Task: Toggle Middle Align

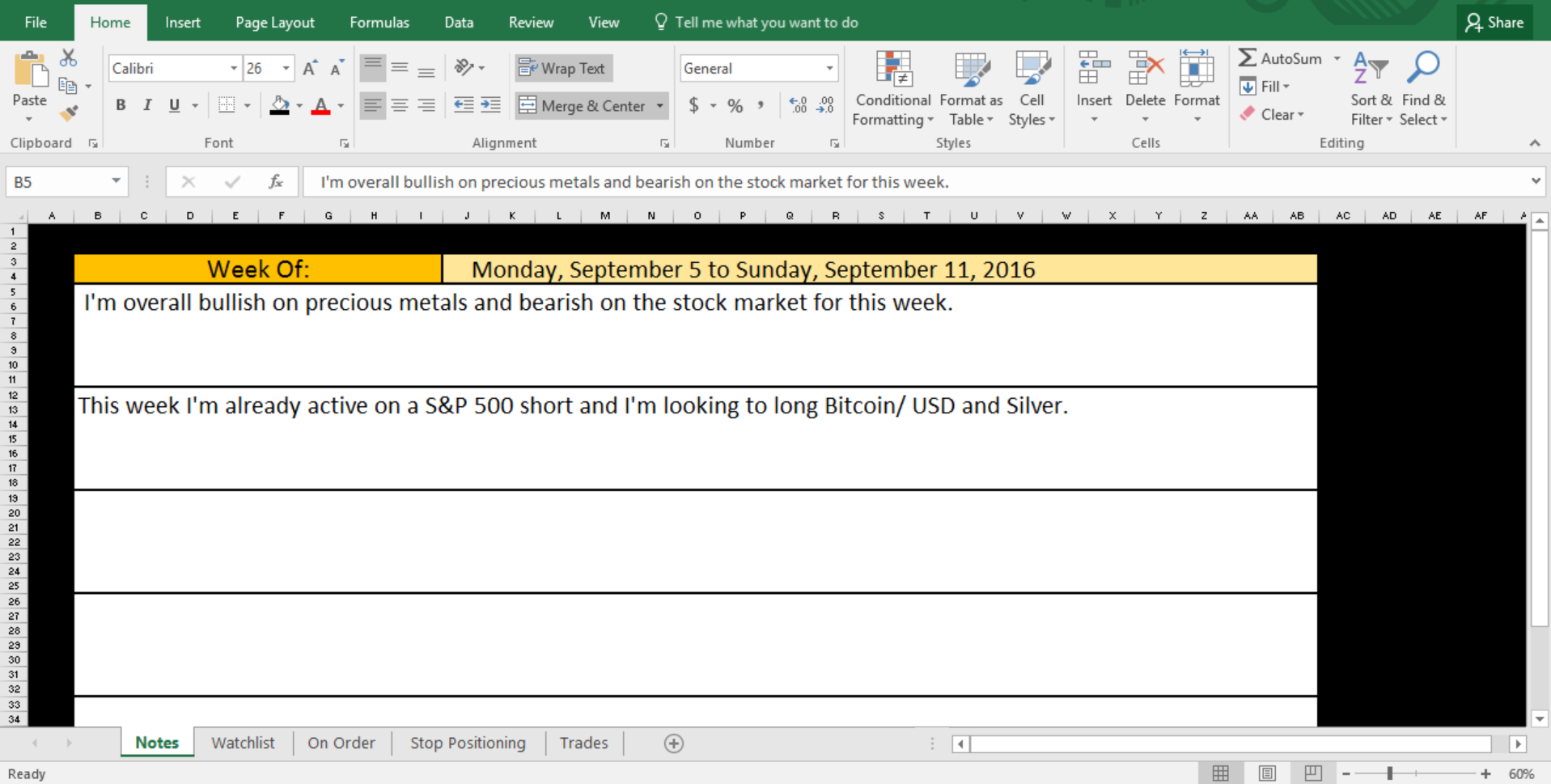Action: tap(400, 68)
